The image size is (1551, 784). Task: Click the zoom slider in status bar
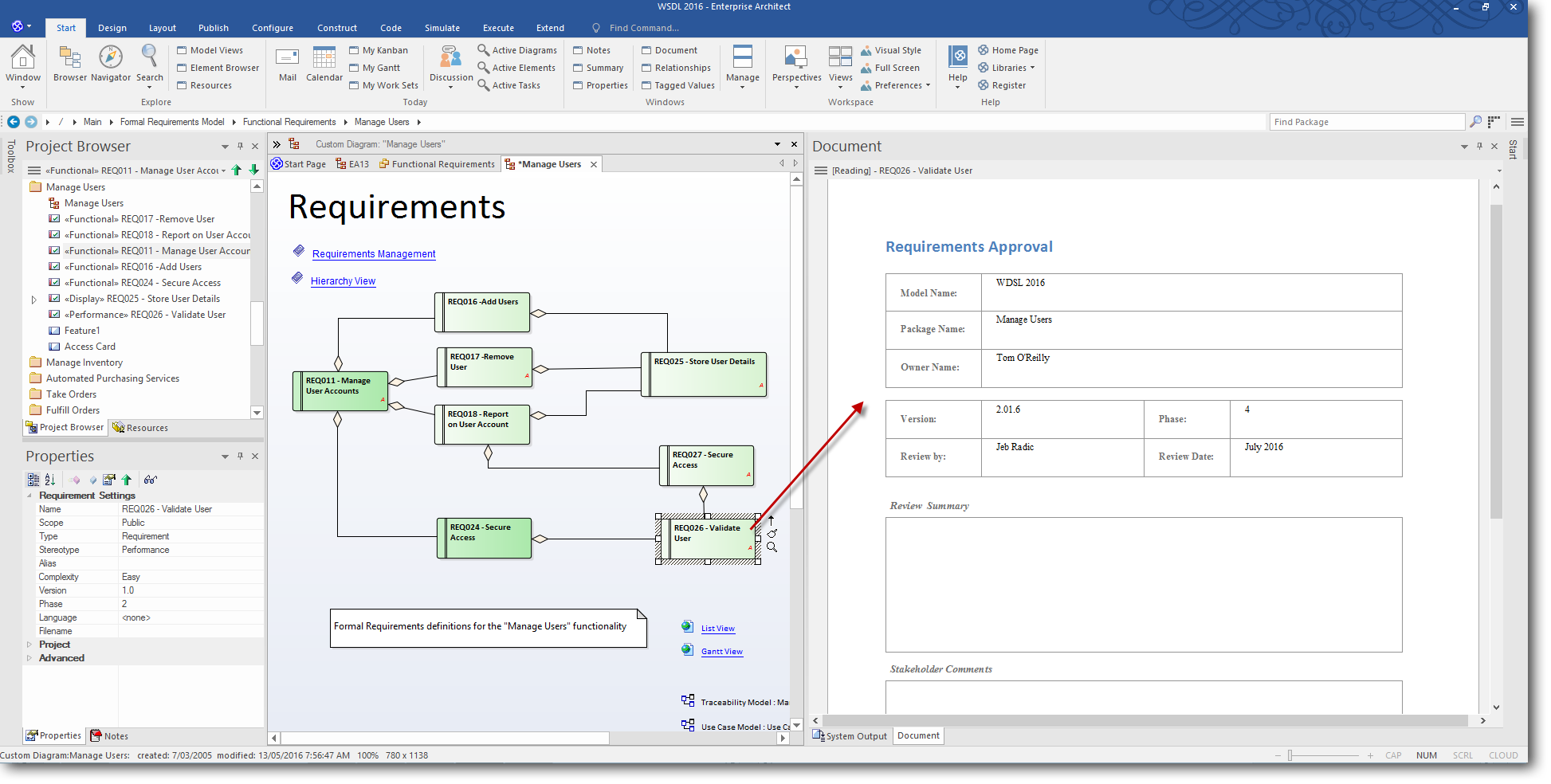tap(1290, 755)
